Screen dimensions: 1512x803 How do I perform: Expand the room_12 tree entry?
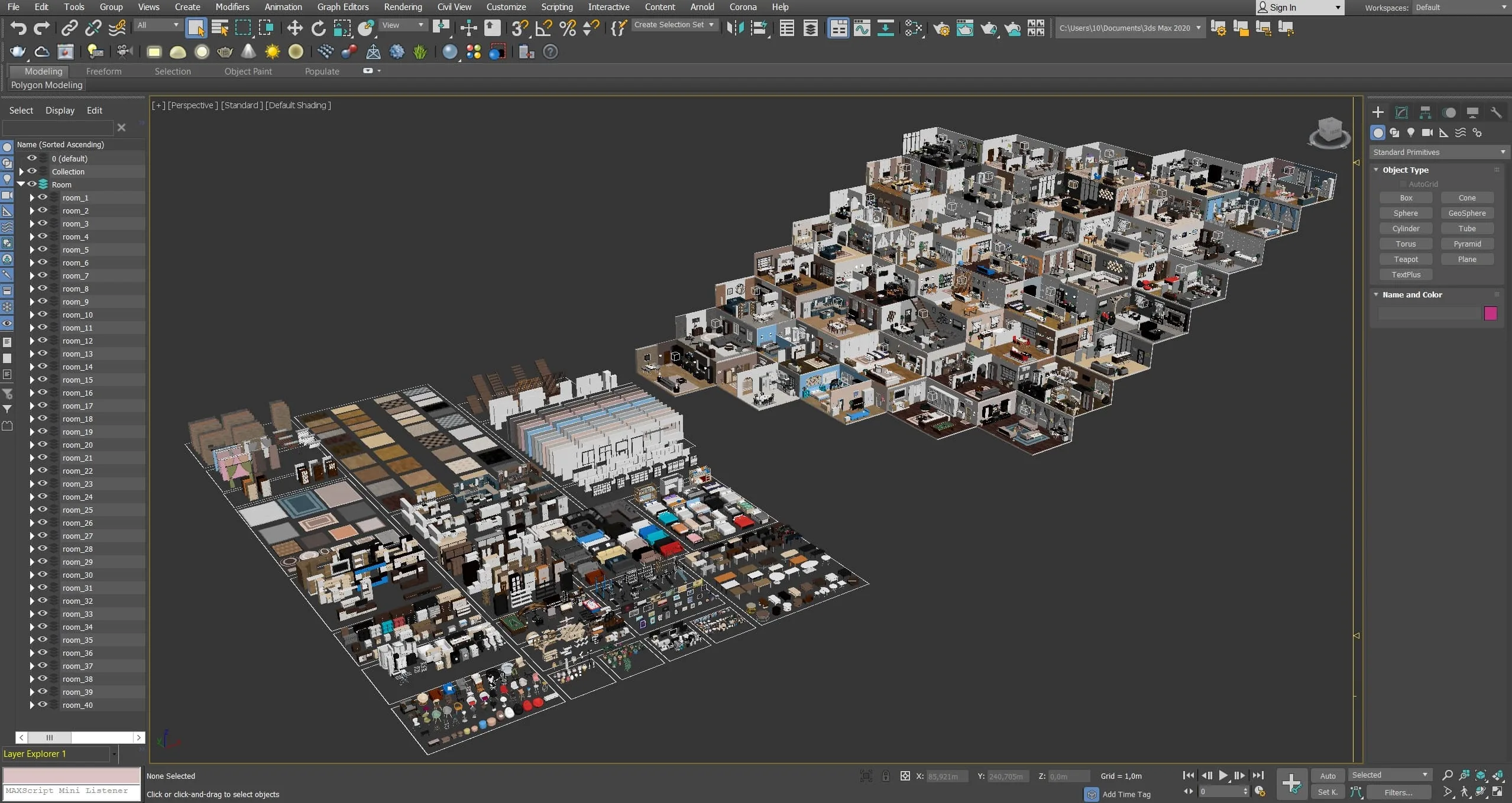point(32,341)
